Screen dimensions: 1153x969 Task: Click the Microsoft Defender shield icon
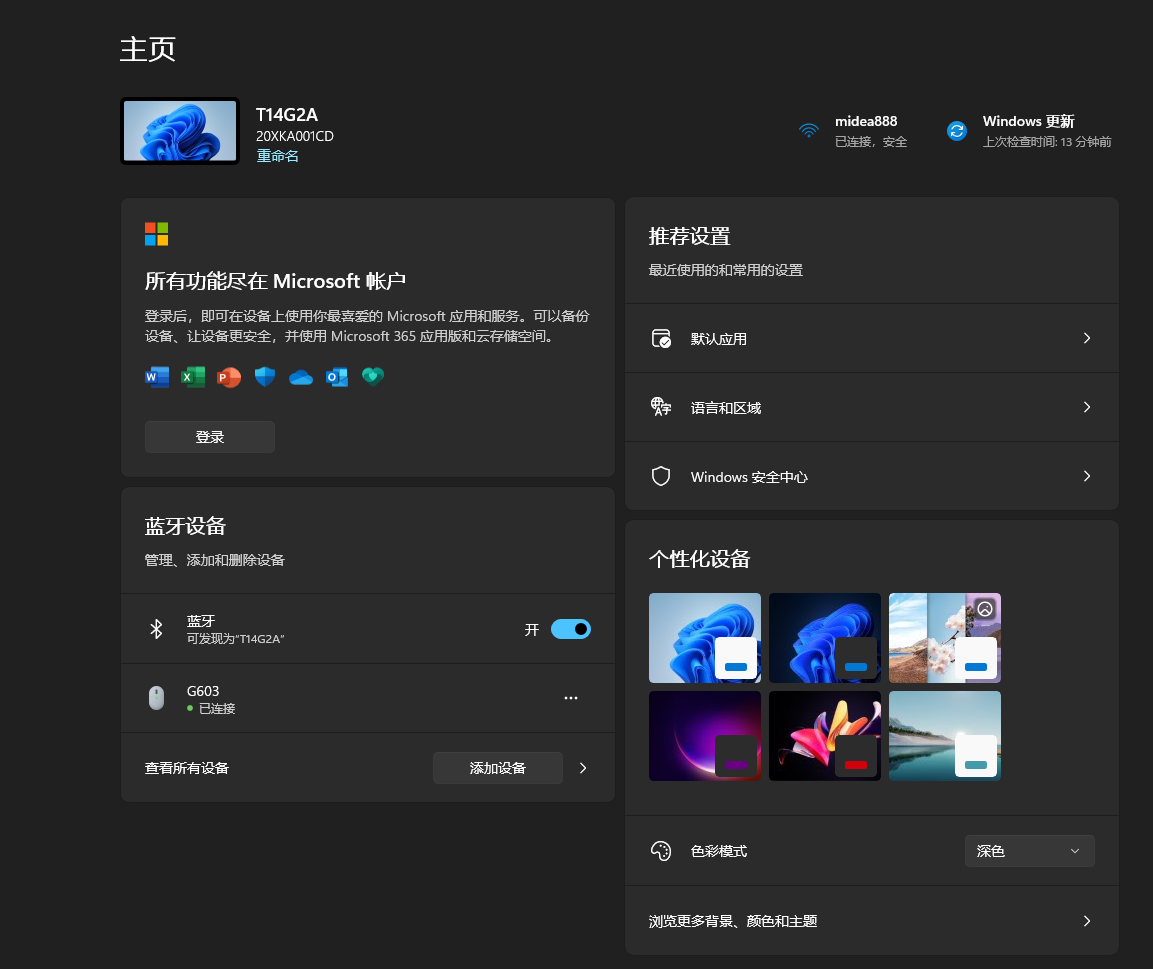coord(265,377)
